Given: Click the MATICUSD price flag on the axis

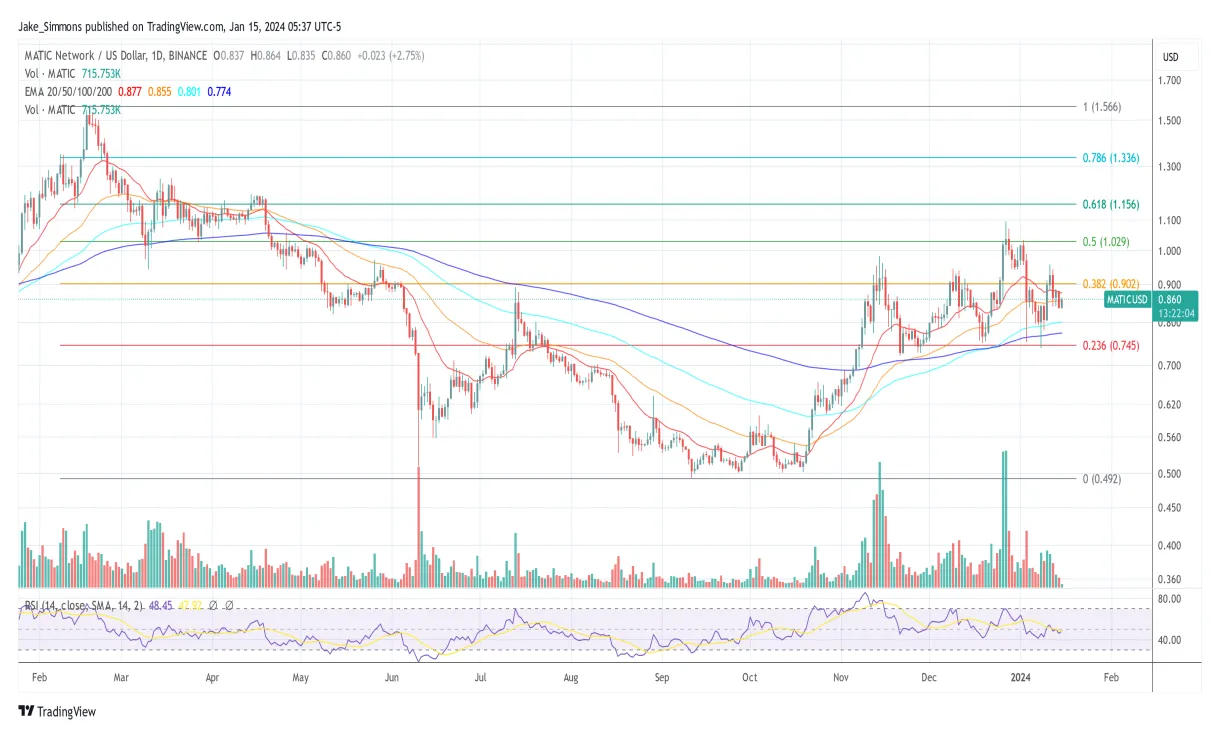Looking at the screenshot, I should (1127, 299).
